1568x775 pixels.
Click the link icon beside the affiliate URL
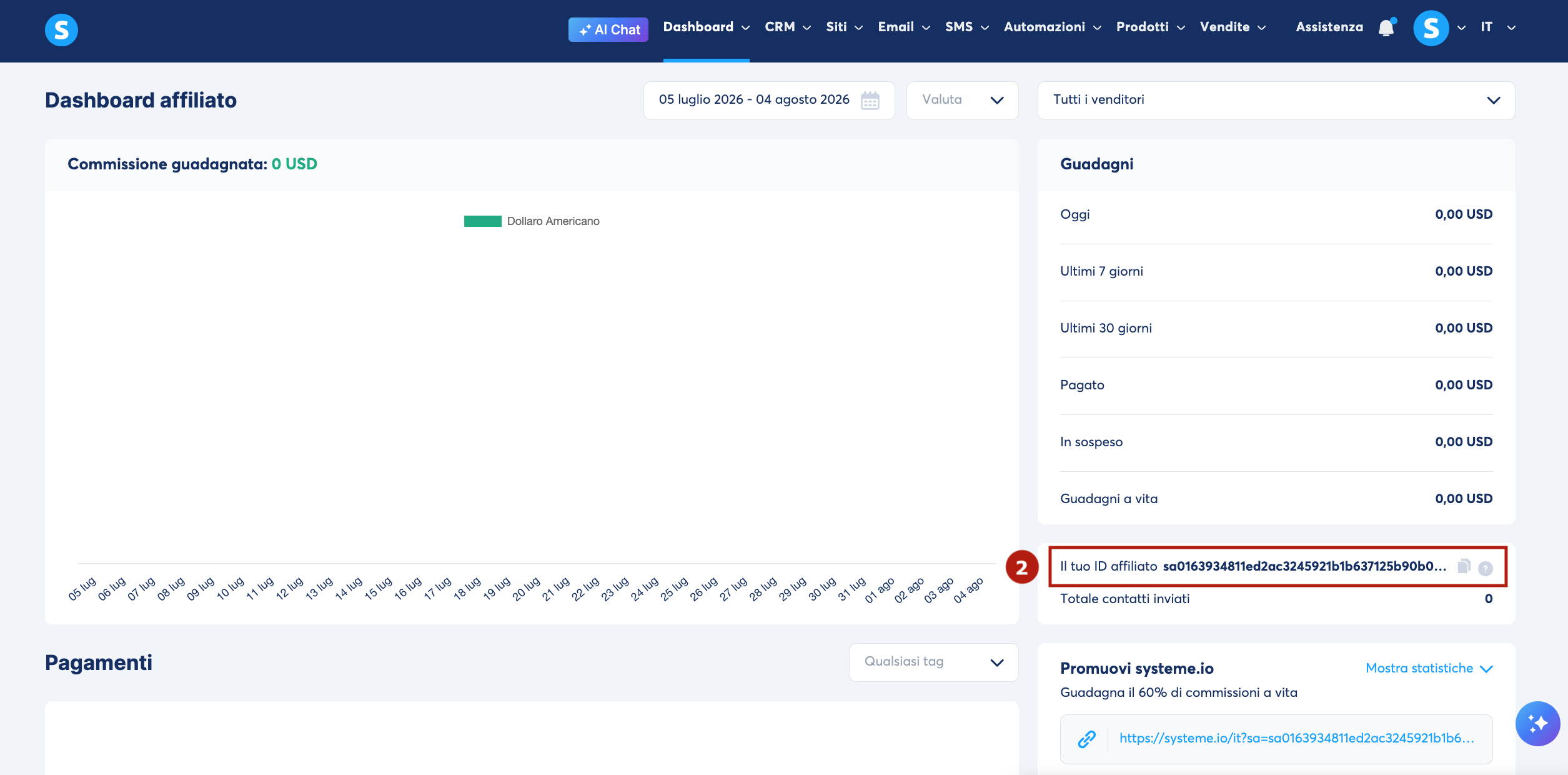[1086, 739]
